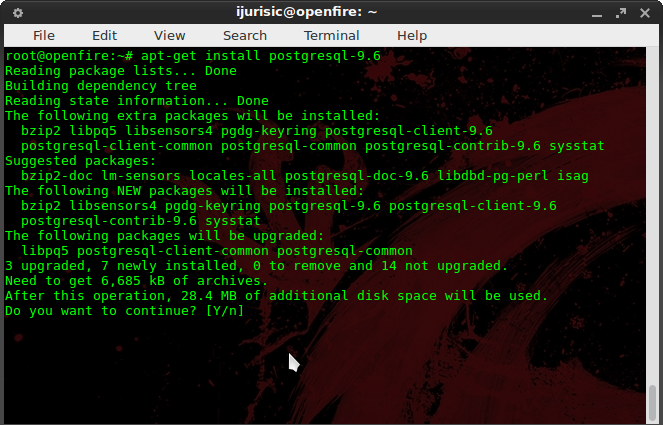Click the line starting with 'bzip2-doc lm-sensors'
The image size is (663, 425).
click(305, 176)
